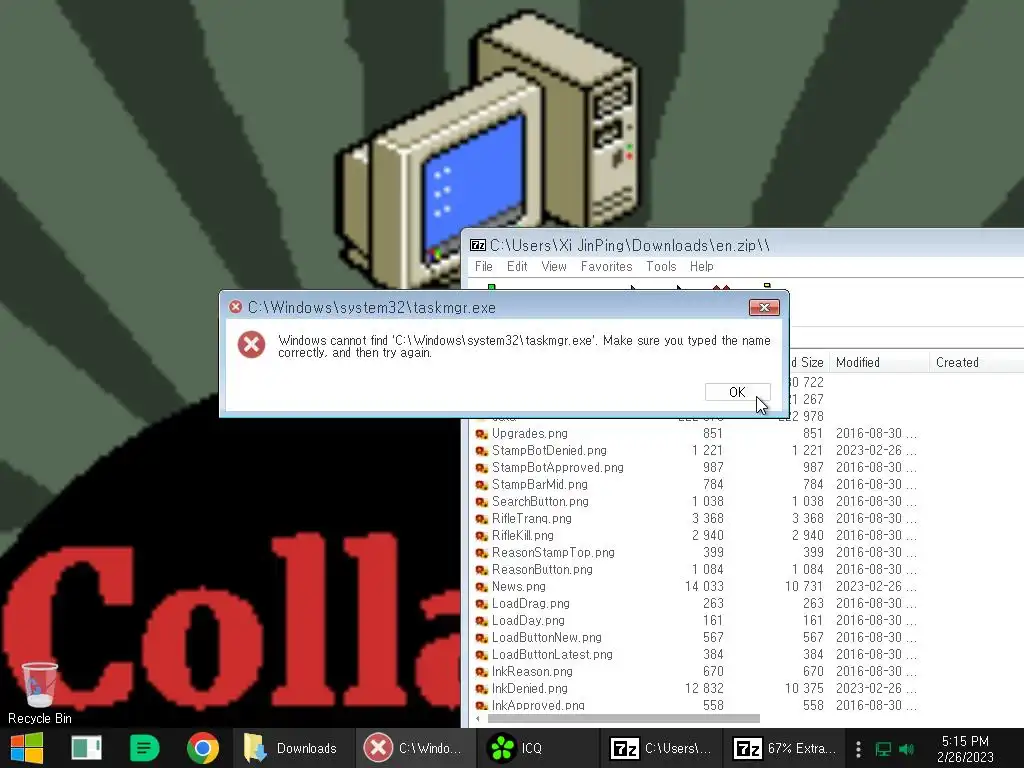Click RifleTranq.png size value 3 368
The image size is (1024, 768).
click(x=707, y=519)
